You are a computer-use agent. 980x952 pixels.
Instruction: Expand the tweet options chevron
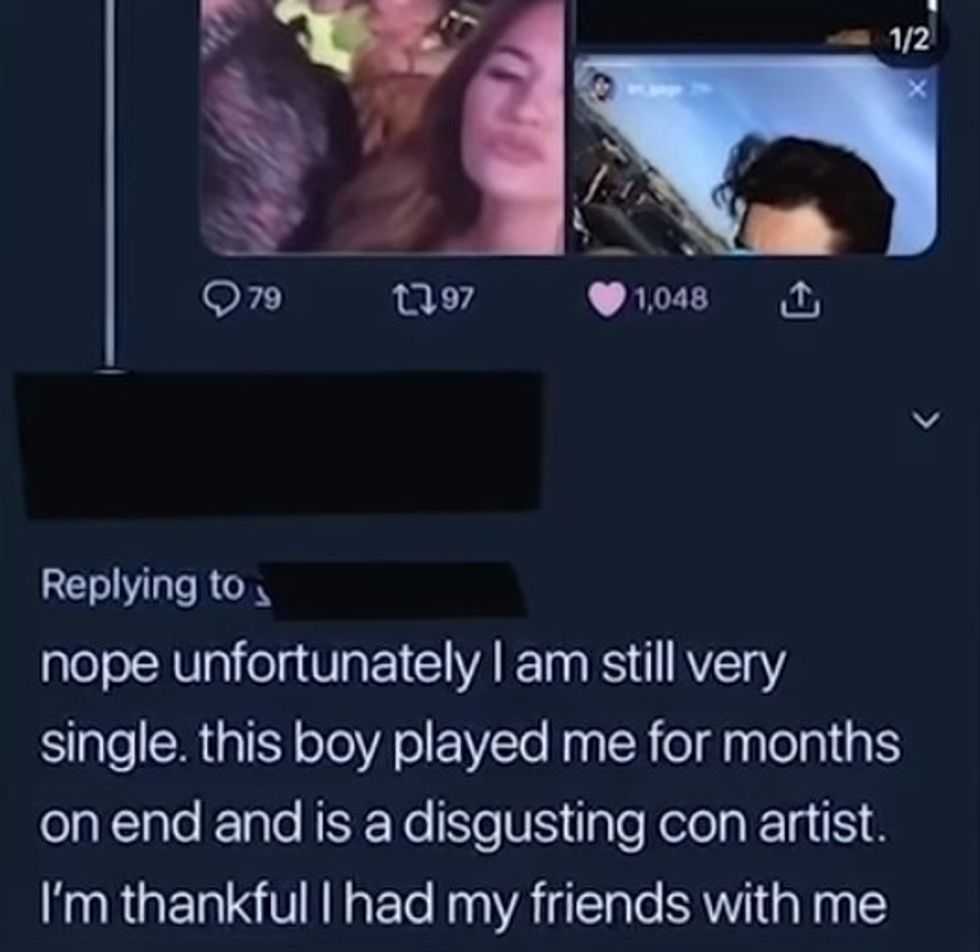pyautogui.click(x=929, y=423)
